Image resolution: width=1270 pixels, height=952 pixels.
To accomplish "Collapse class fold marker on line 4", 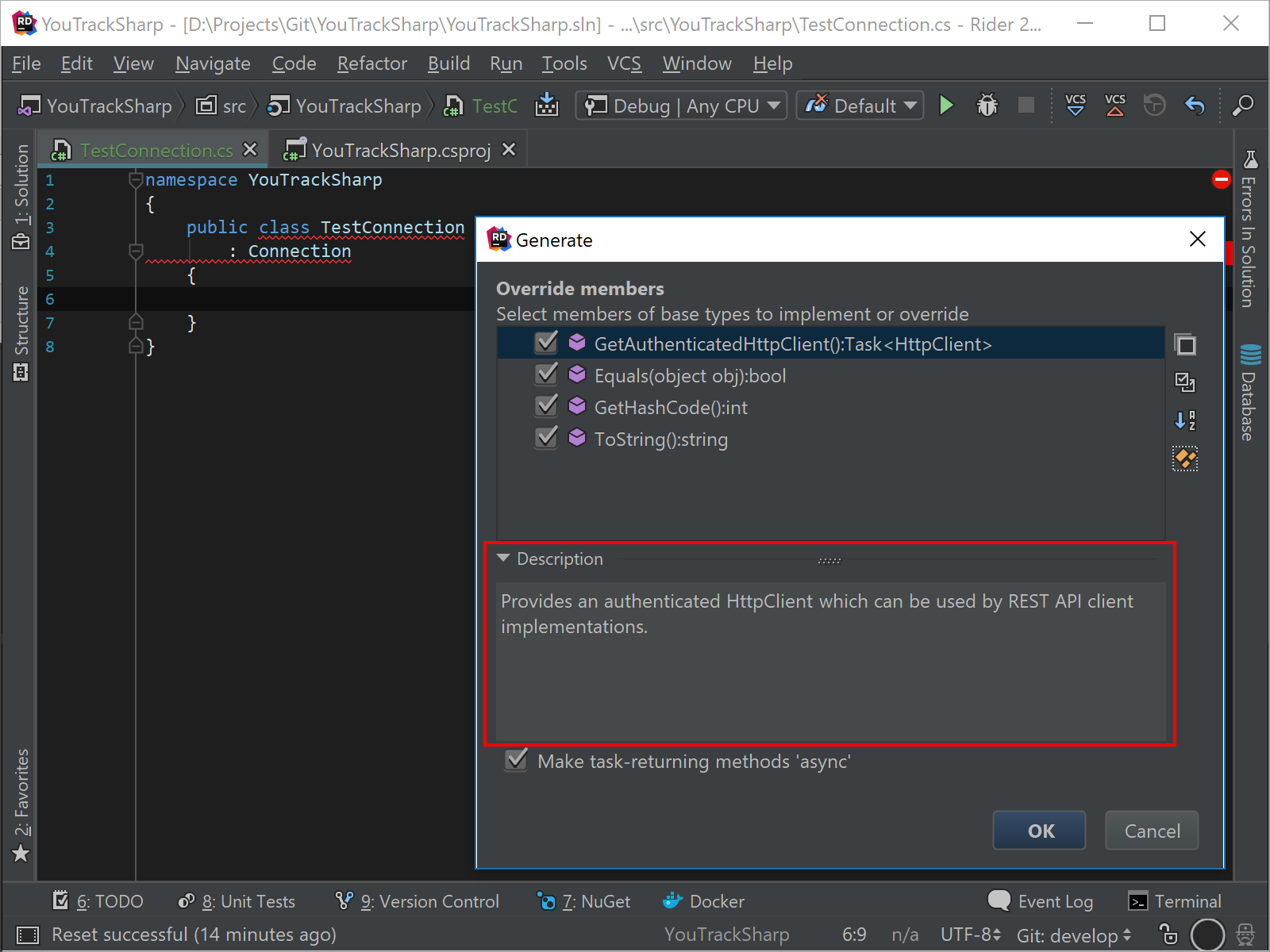I will click(136, 251).
